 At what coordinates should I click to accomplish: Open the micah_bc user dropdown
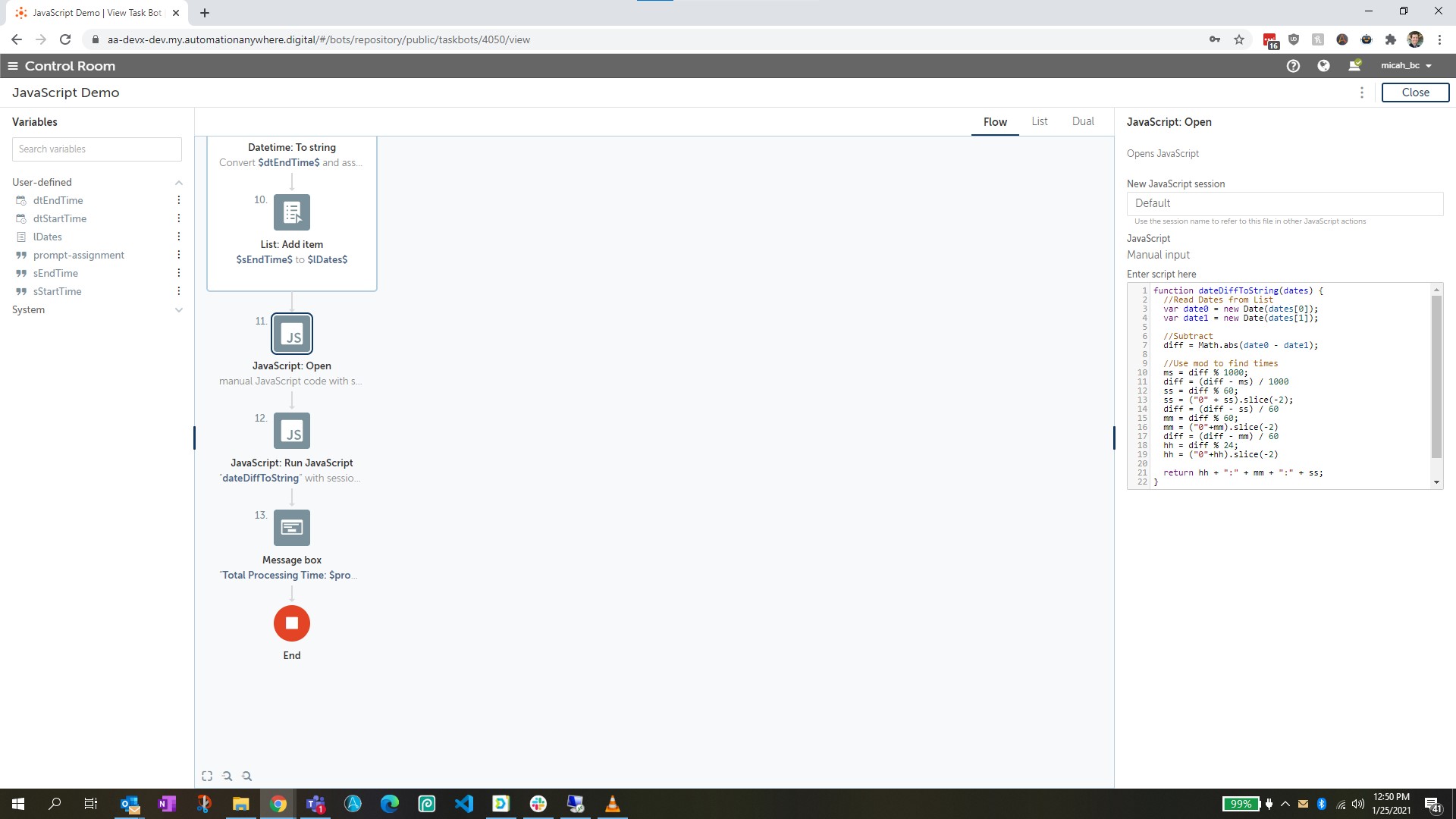pos(1407,66)
